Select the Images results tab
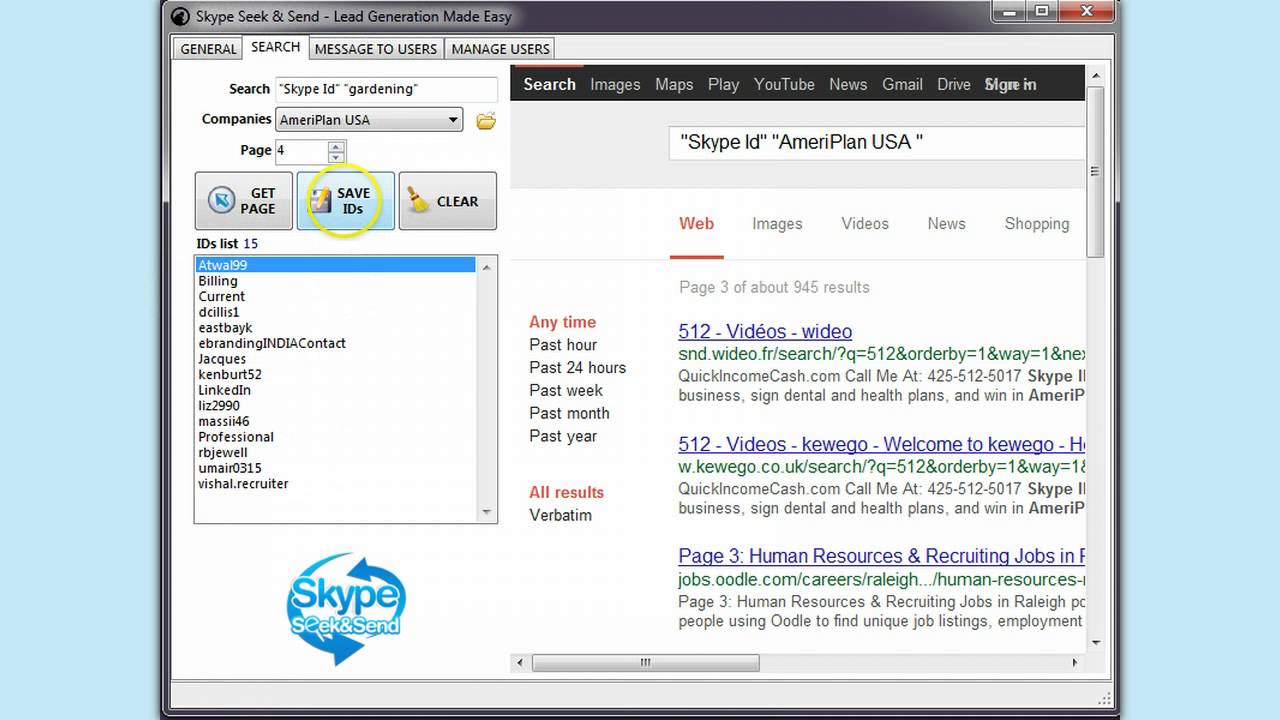 click(777, 223)
